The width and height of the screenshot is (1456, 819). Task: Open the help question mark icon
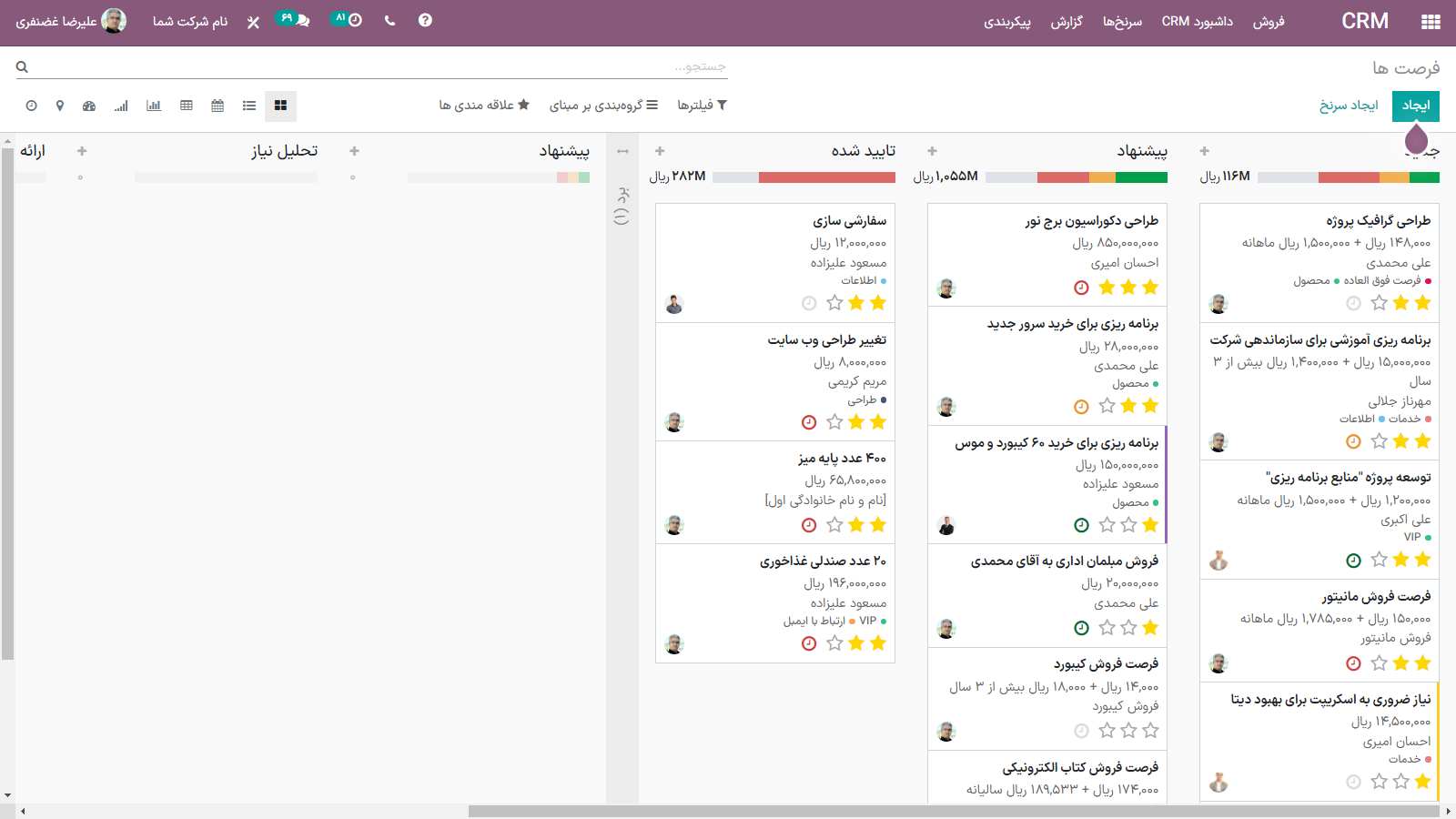(425, 20)
